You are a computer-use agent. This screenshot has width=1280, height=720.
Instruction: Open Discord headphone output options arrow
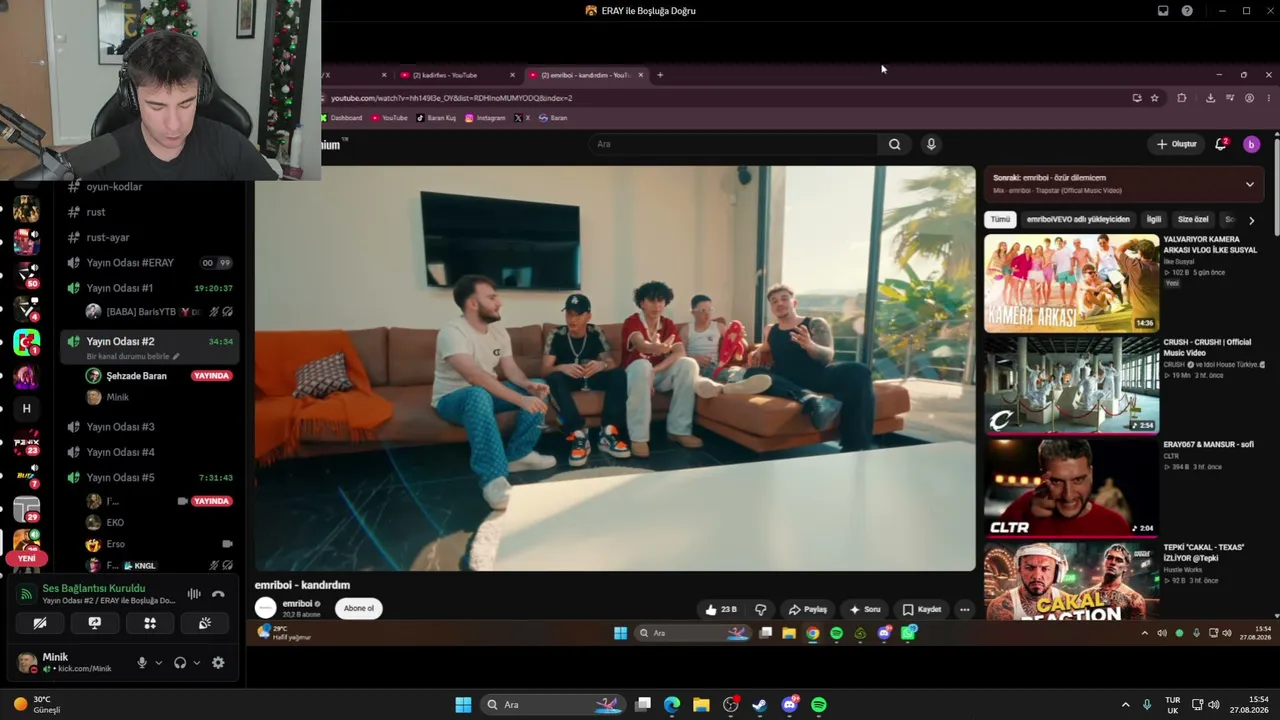[196, 662]
